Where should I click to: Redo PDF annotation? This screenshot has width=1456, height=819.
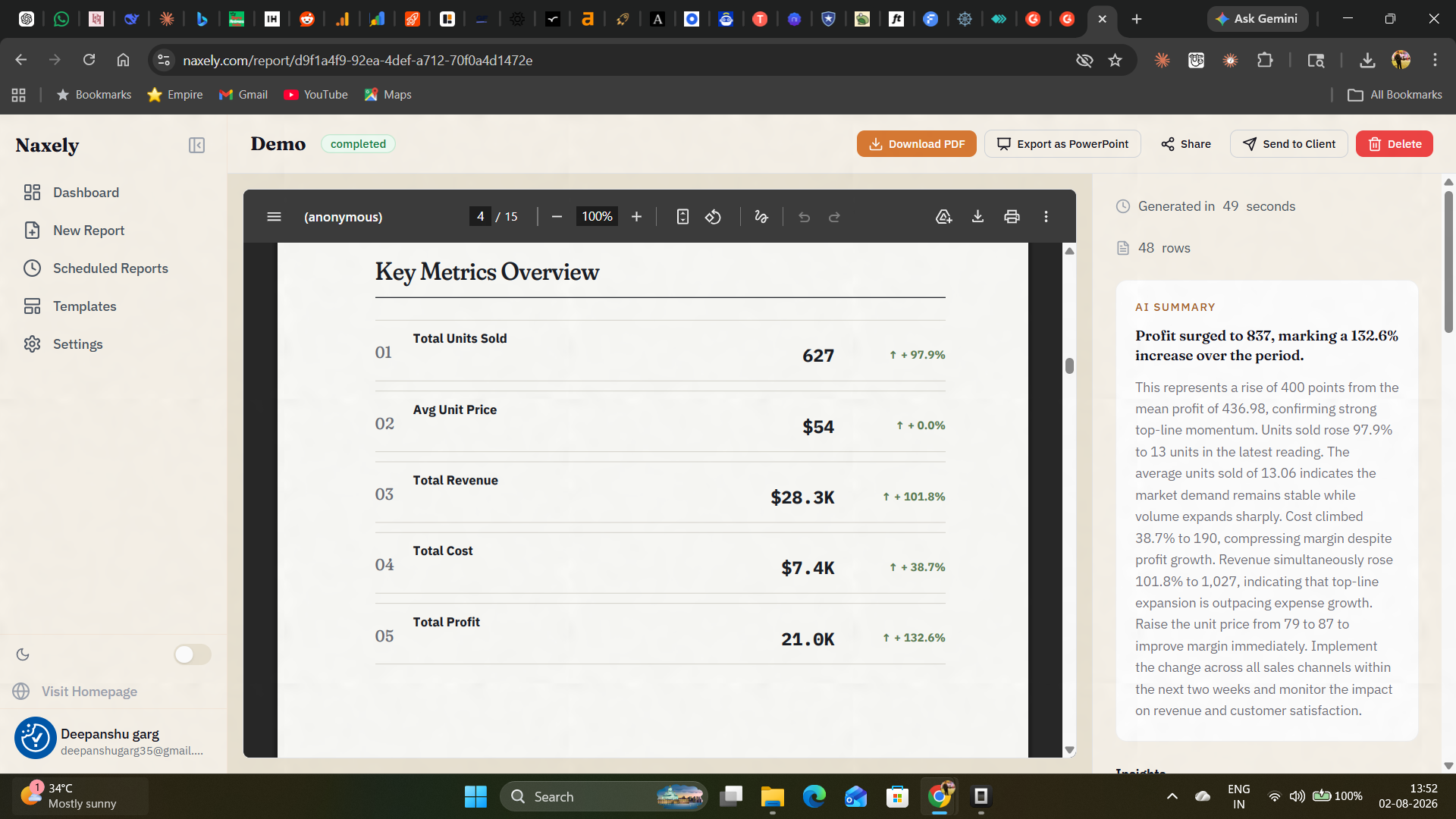(834, 217)
